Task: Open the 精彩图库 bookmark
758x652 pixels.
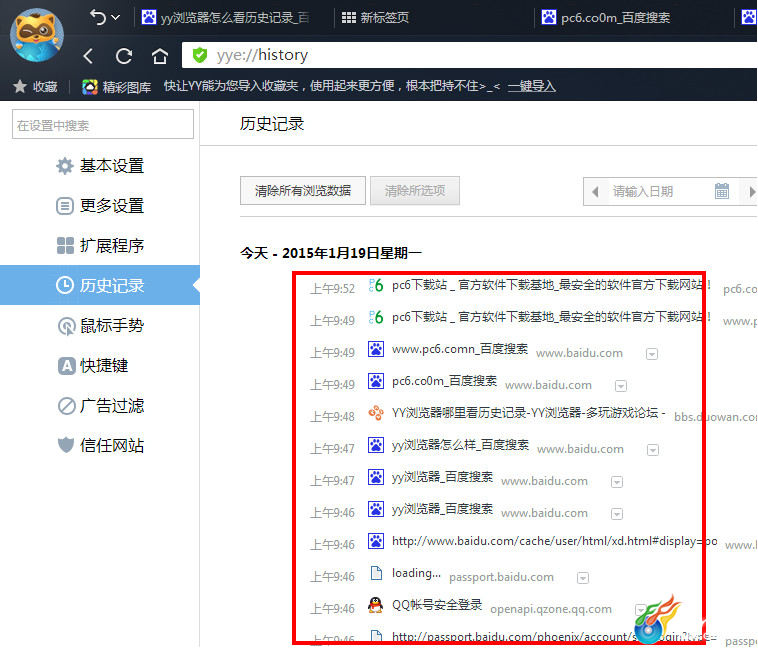Action: 117,87
